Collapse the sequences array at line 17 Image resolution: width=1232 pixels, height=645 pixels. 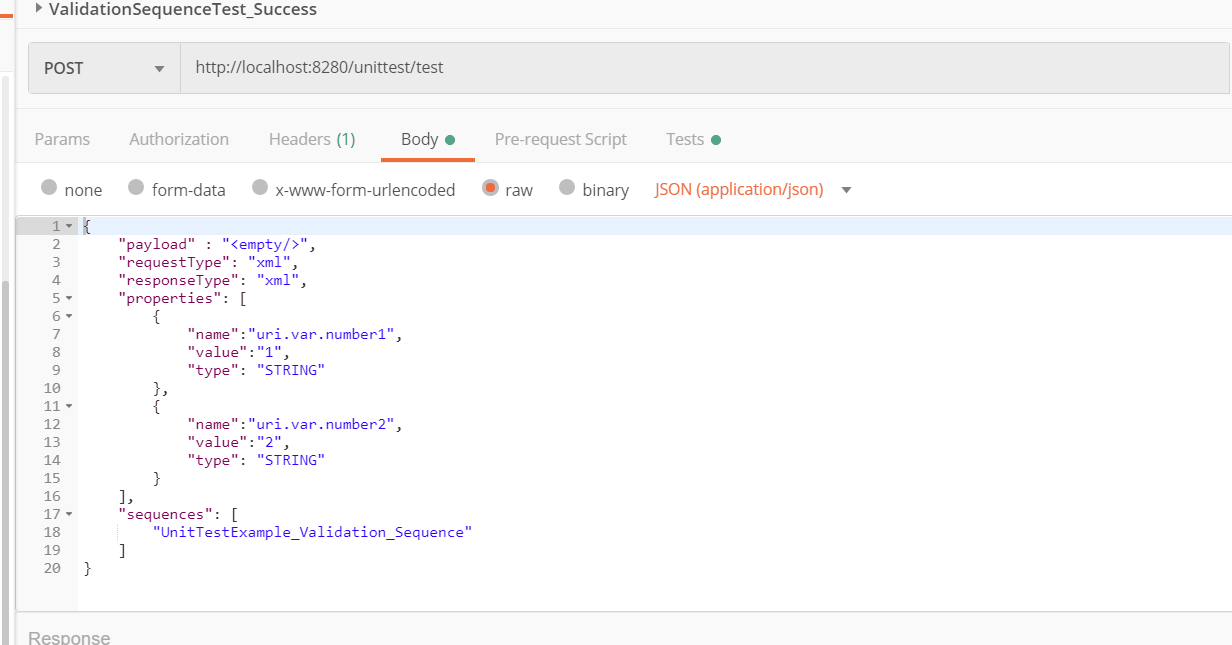[x=68, y=514]
